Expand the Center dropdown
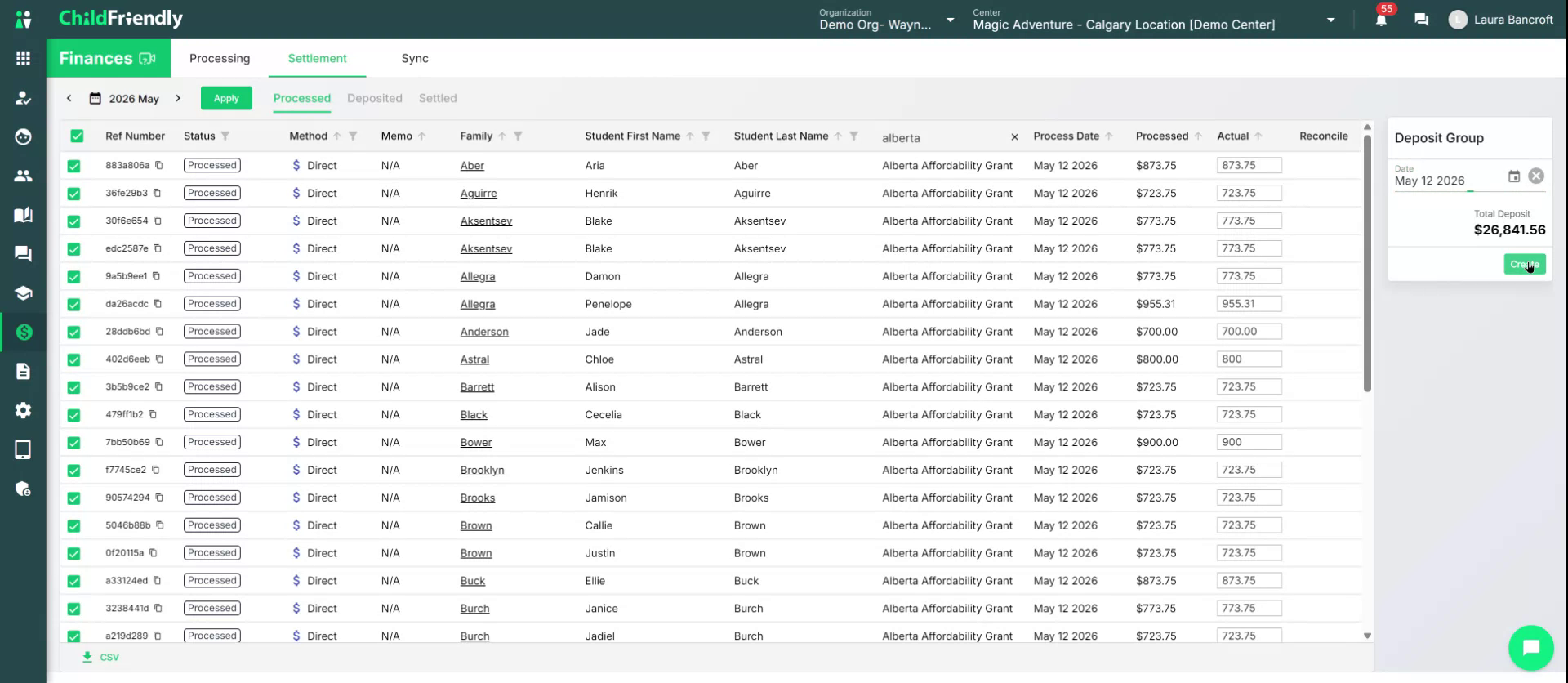Screen dimensions: 1568x683 coord(1330,20)
